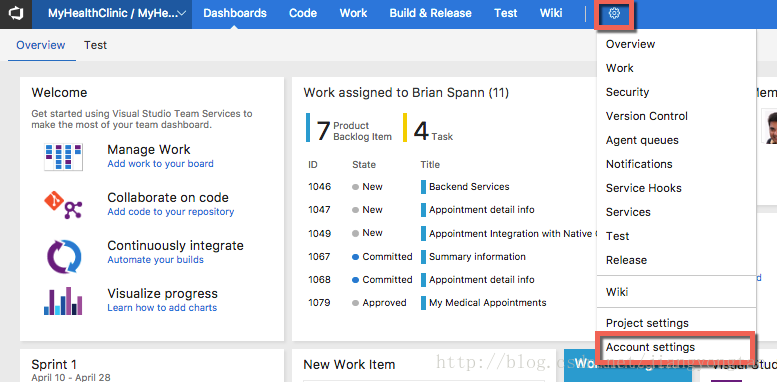The width and height of the screenshot is (777, 382).
Task: Click the Approved state of item 1079
Action: (x=380, y=303)
